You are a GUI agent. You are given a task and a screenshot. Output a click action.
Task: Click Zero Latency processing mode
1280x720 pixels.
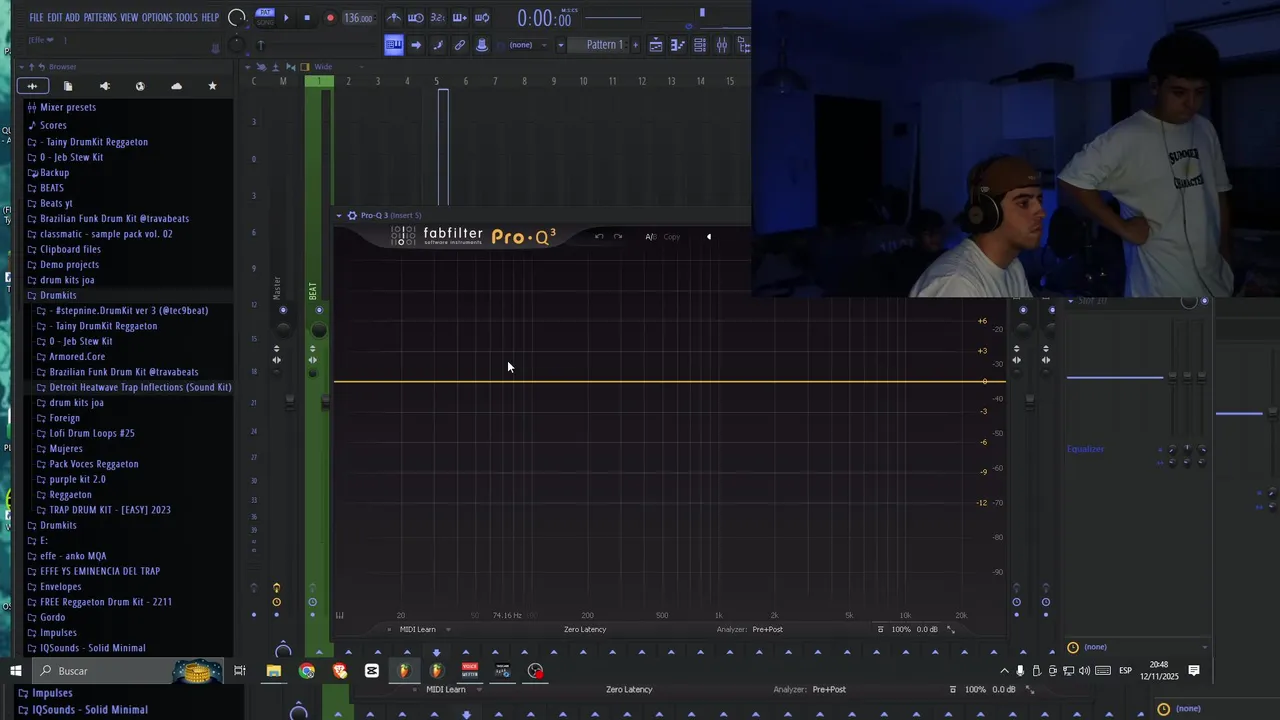click(585, 629)
